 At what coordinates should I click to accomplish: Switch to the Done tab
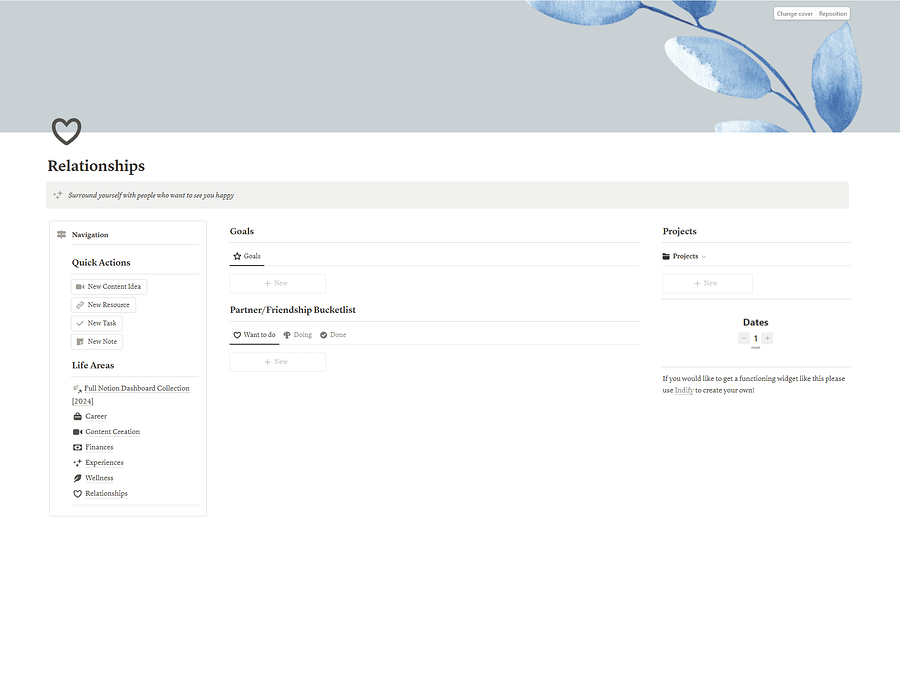(x=333, y=335)
